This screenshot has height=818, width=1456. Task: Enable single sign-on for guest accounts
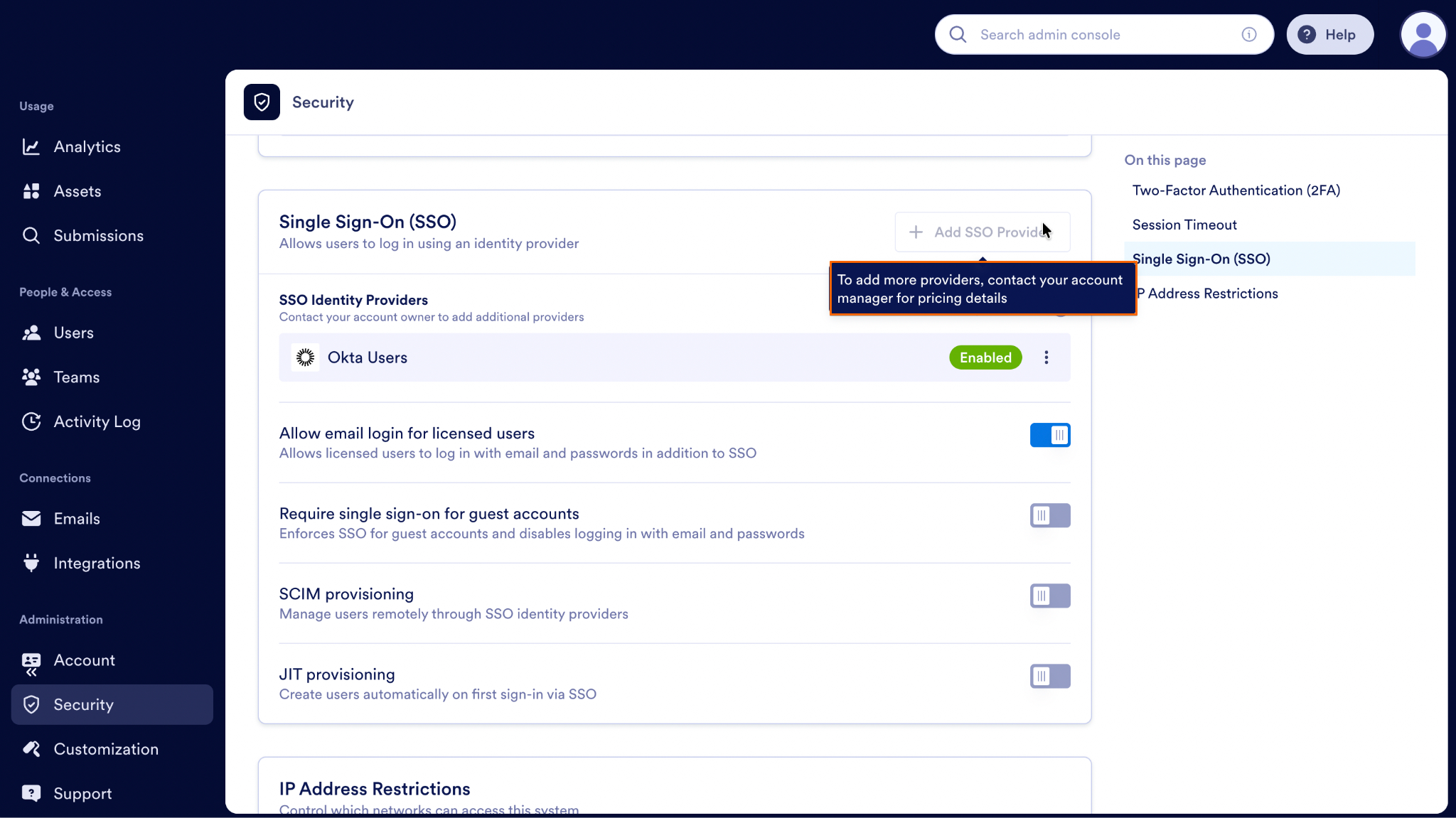click(x=1049, y=515)
